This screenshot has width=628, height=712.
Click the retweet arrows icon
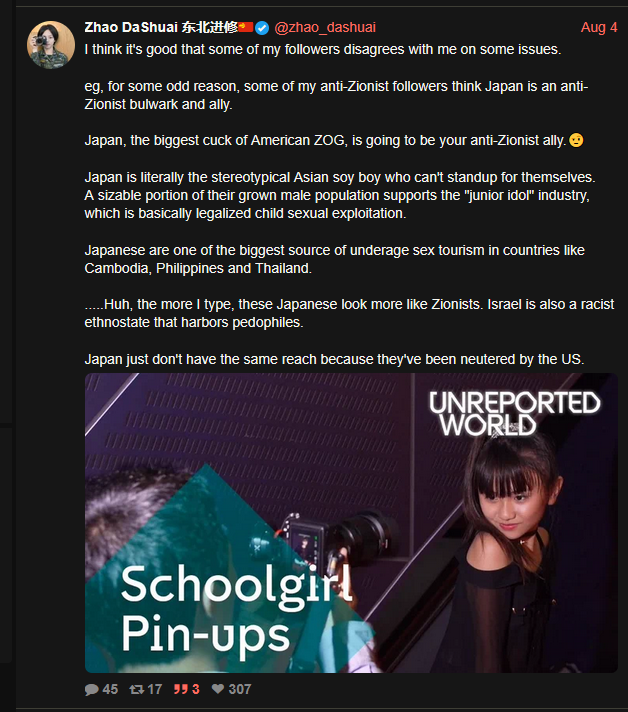(x=137, y=689)
